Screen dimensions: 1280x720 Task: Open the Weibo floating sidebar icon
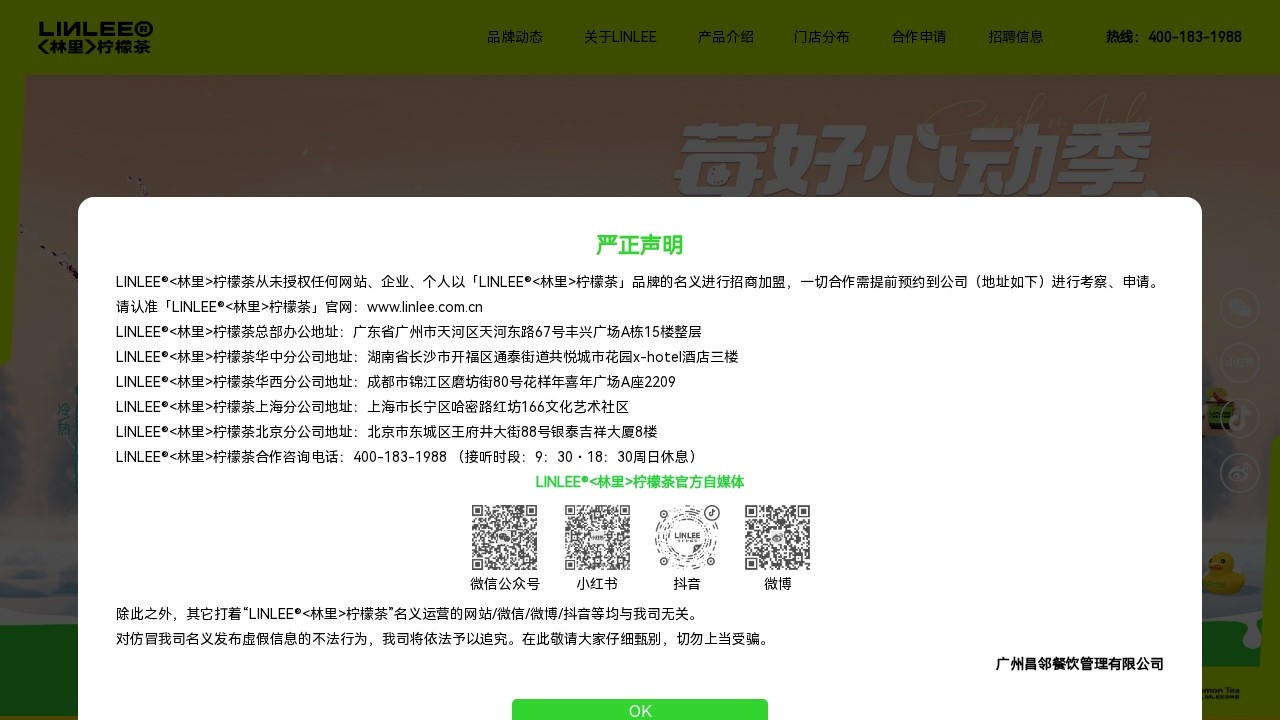(1240, 473)
